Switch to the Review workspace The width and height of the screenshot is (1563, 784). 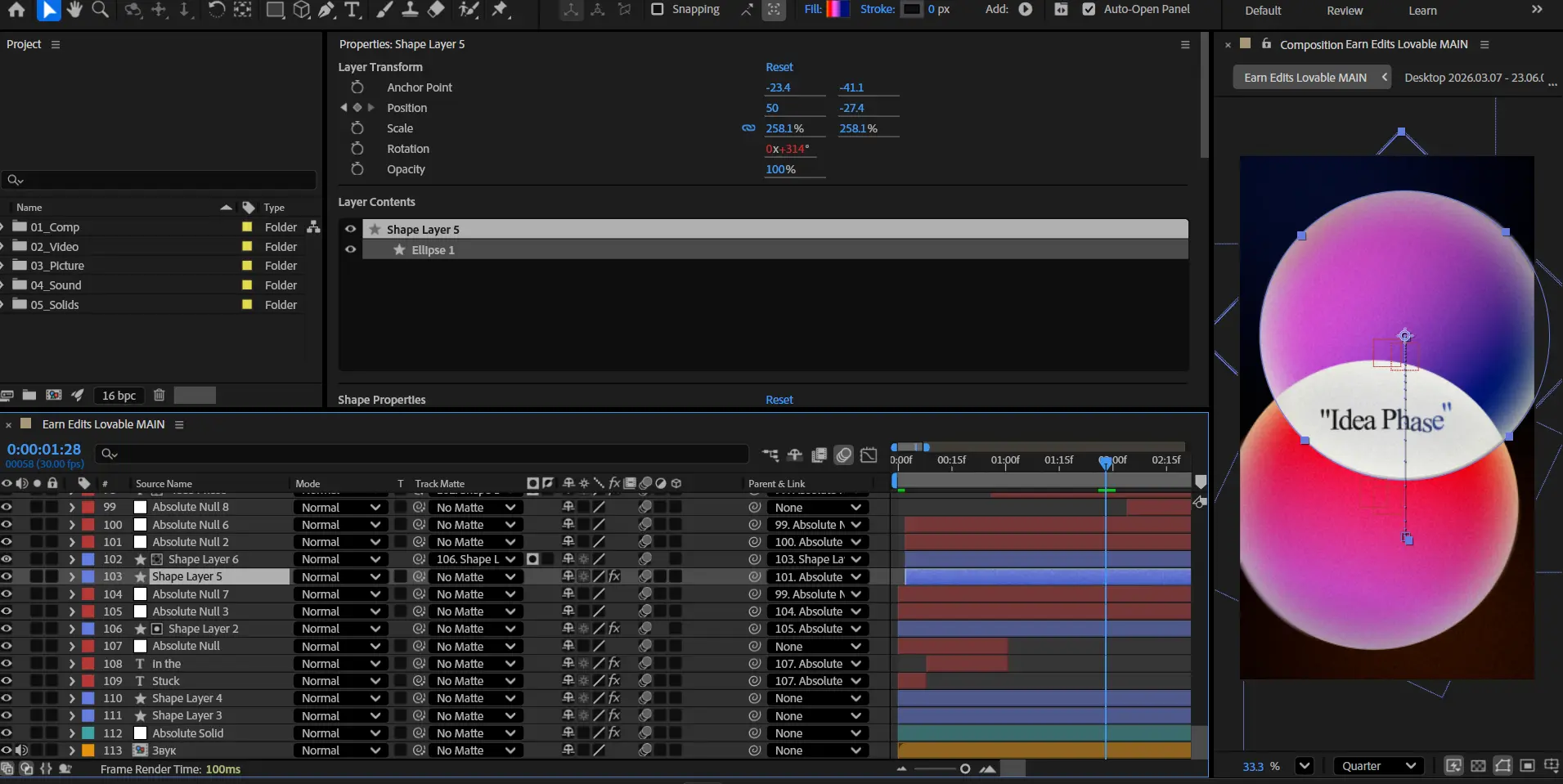tap(1345, 11)
